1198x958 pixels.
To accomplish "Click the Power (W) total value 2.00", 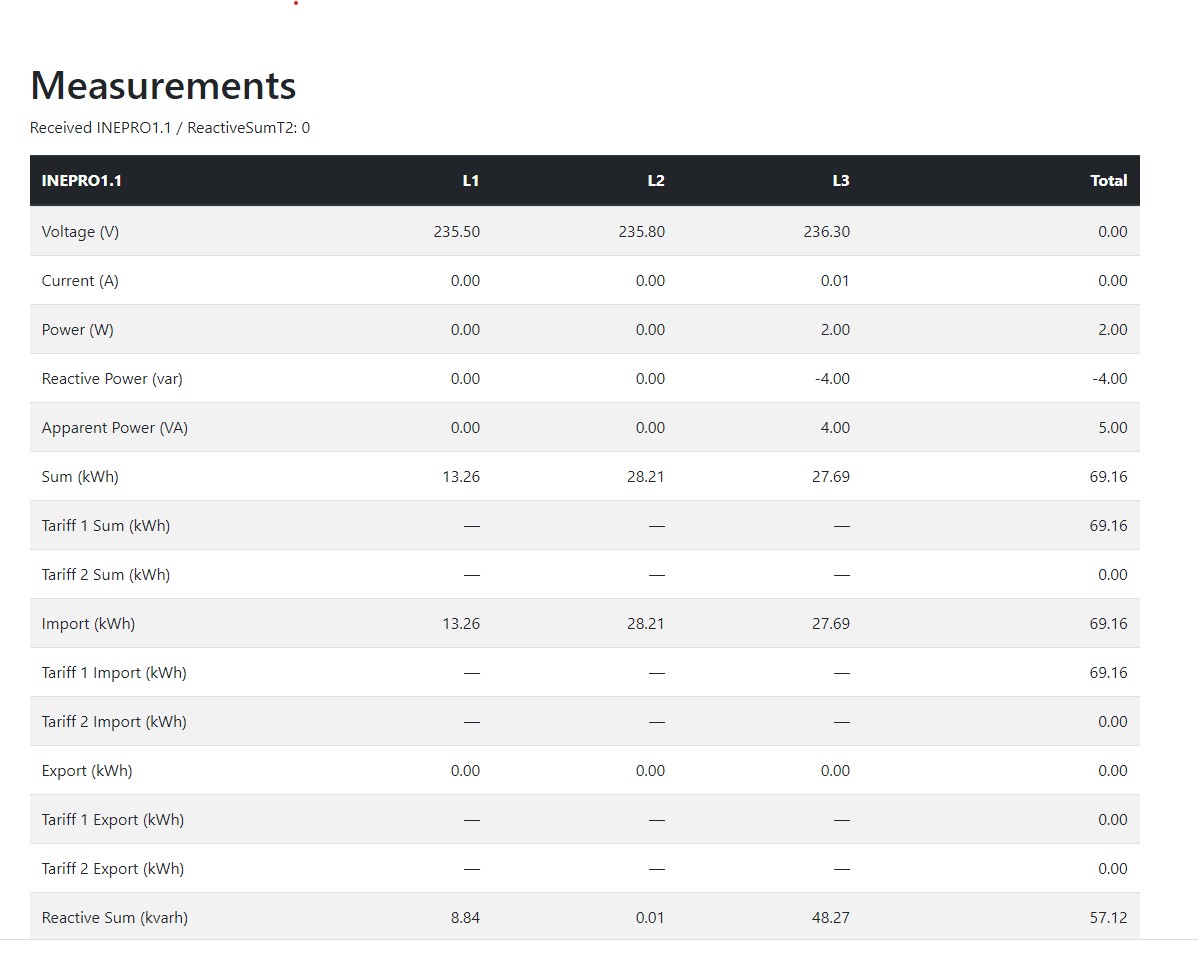I will (1112, 329).
